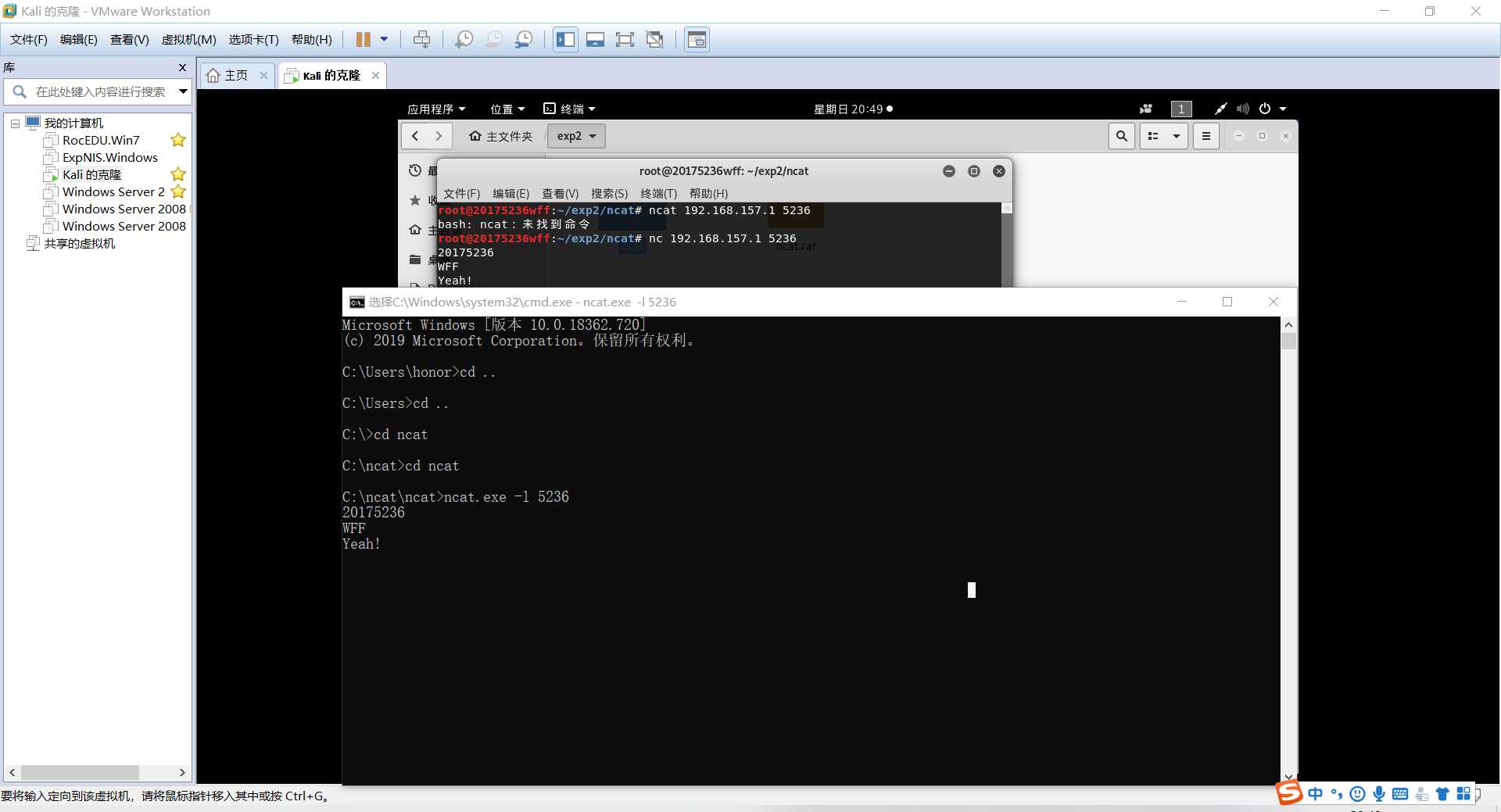The width and height of the screenshot is (1501, 812).
Task: Click the library search input field
Action: click(x=100, y=91)
